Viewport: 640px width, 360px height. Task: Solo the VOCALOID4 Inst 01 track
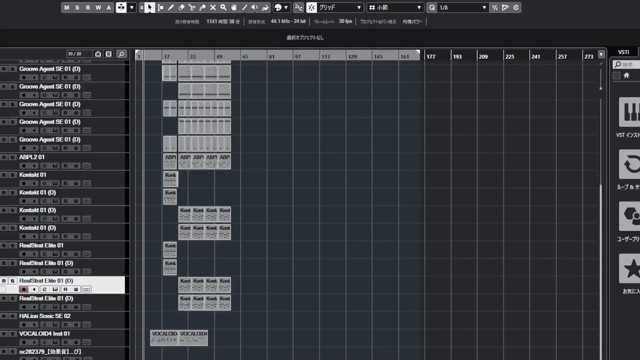(x=13, y=333)
